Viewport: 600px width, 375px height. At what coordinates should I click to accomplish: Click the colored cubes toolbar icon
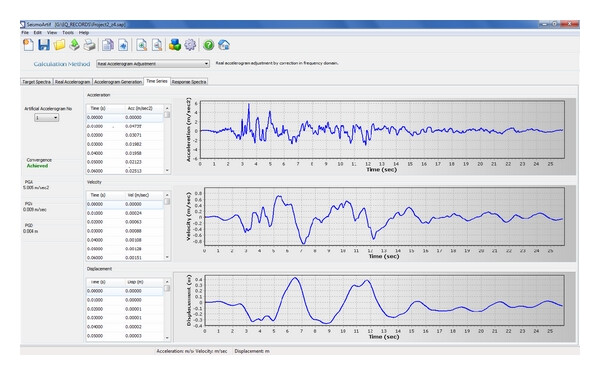[x=175, y=45]
